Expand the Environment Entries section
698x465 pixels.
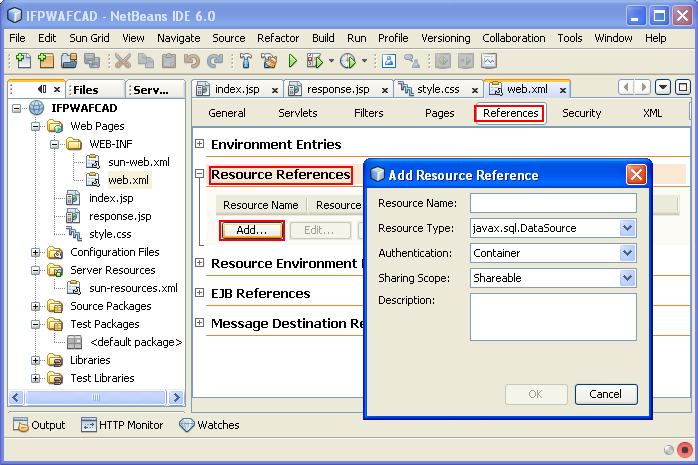point(200,144)
